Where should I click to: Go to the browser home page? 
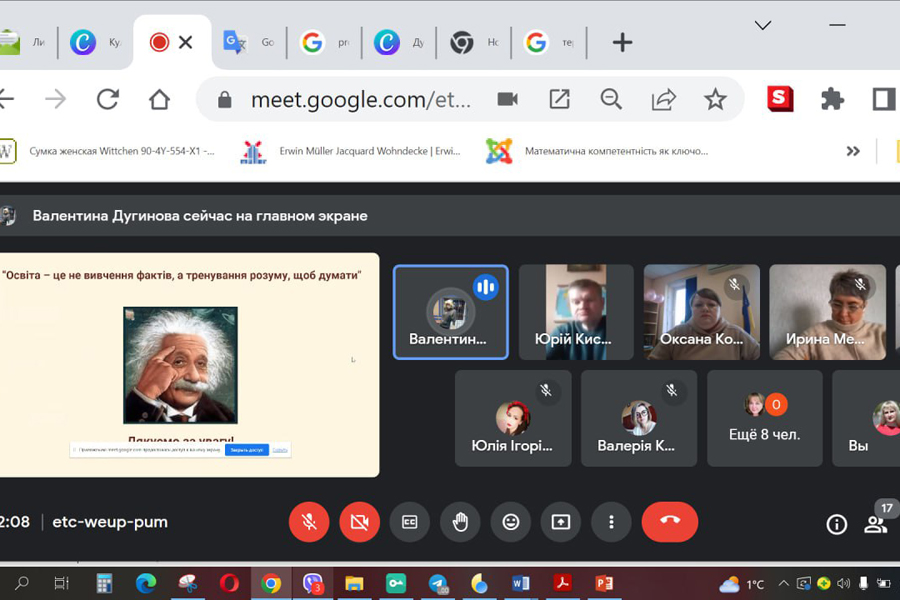pos(159,99)
